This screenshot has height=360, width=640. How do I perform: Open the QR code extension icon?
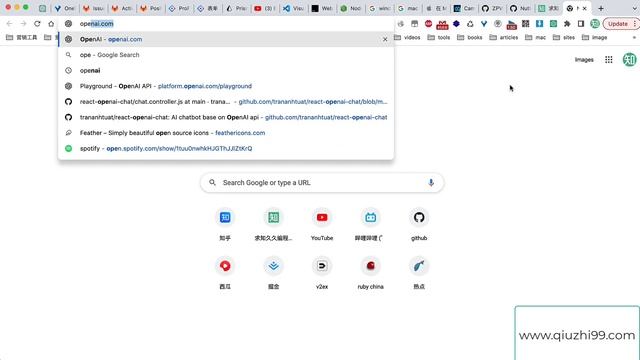525,24
